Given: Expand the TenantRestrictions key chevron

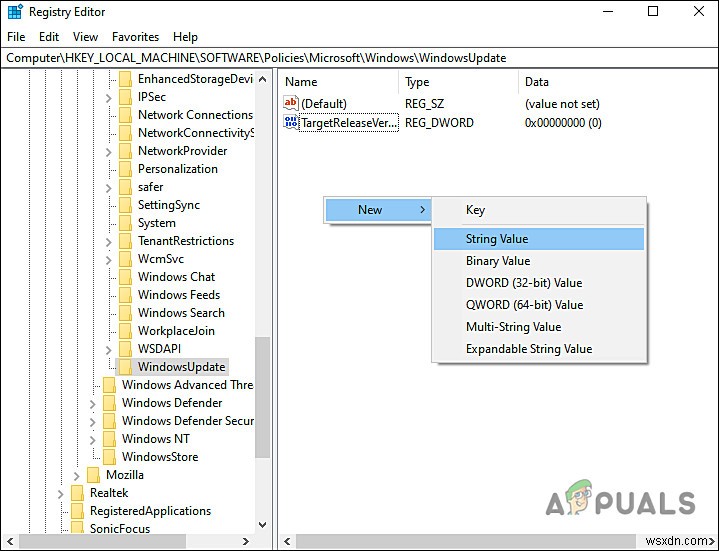Looking at the screenshot, I should tap(109, 242).
